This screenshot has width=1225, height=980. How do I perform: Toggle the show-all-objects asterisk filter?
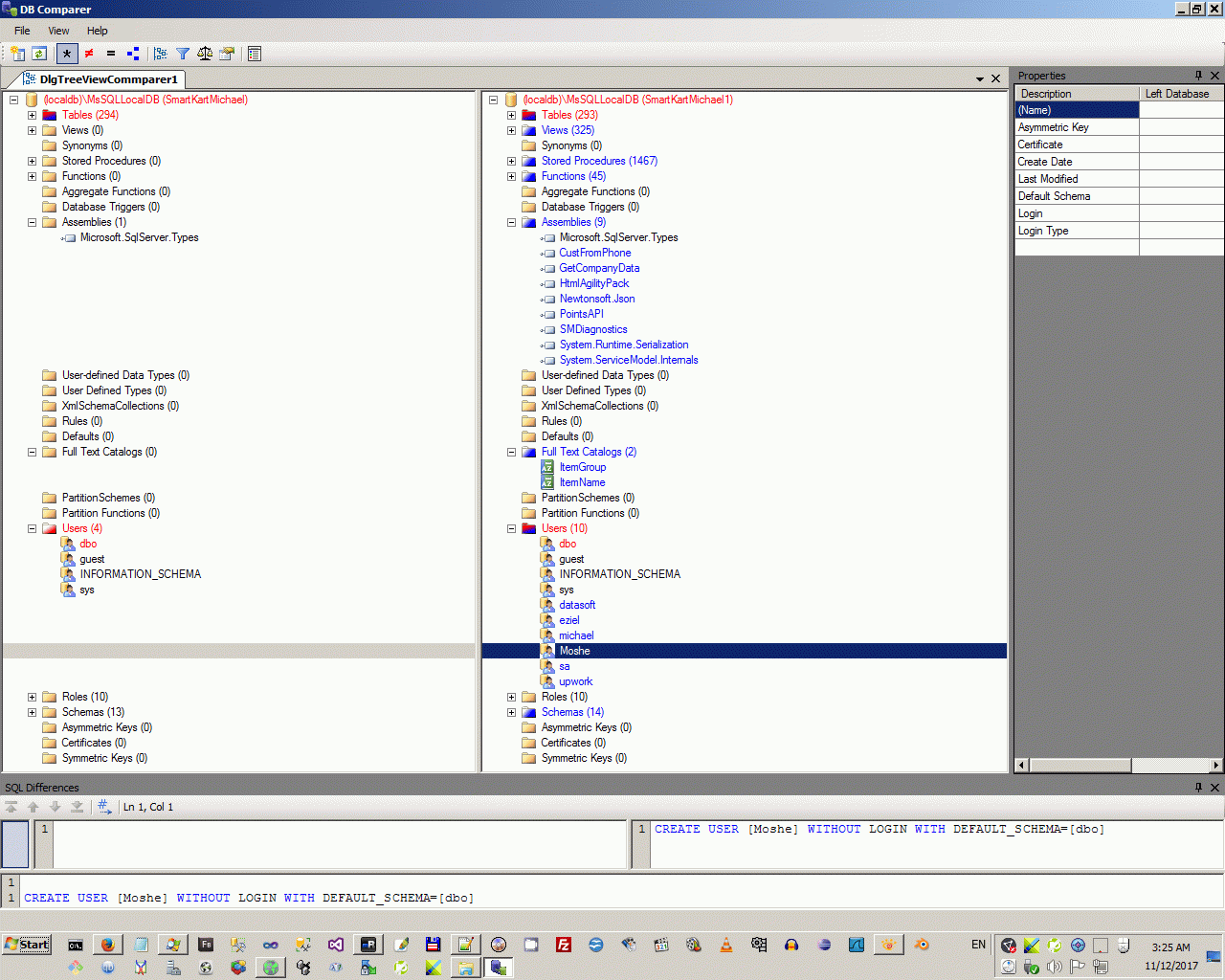click(x=67, y=54)
